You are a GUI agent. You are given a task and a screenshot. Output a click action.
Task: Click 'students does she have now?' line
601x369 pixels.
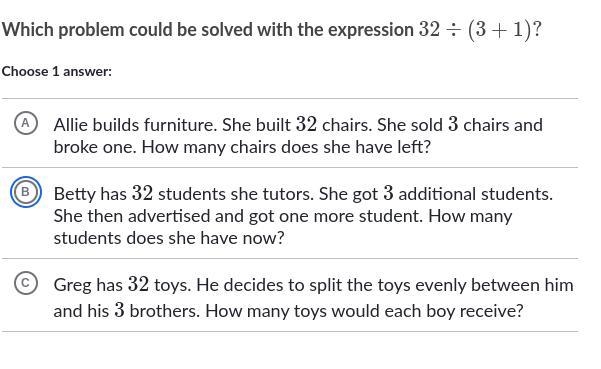pos(169,238)
